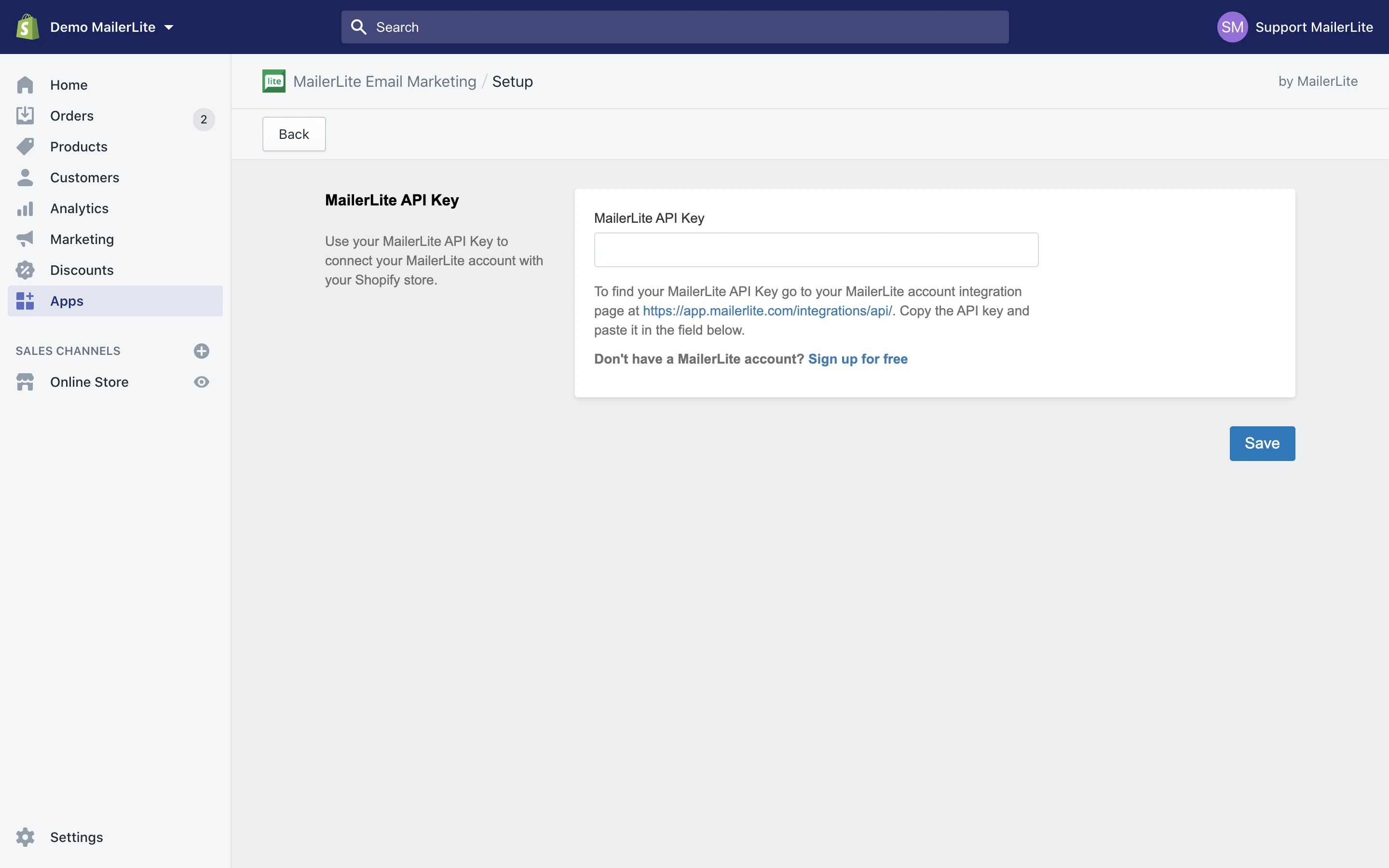Viewport: 1389px width, 868px height.
Task: Click the MailerLite API Key text field
Action: tap(816, 250)
